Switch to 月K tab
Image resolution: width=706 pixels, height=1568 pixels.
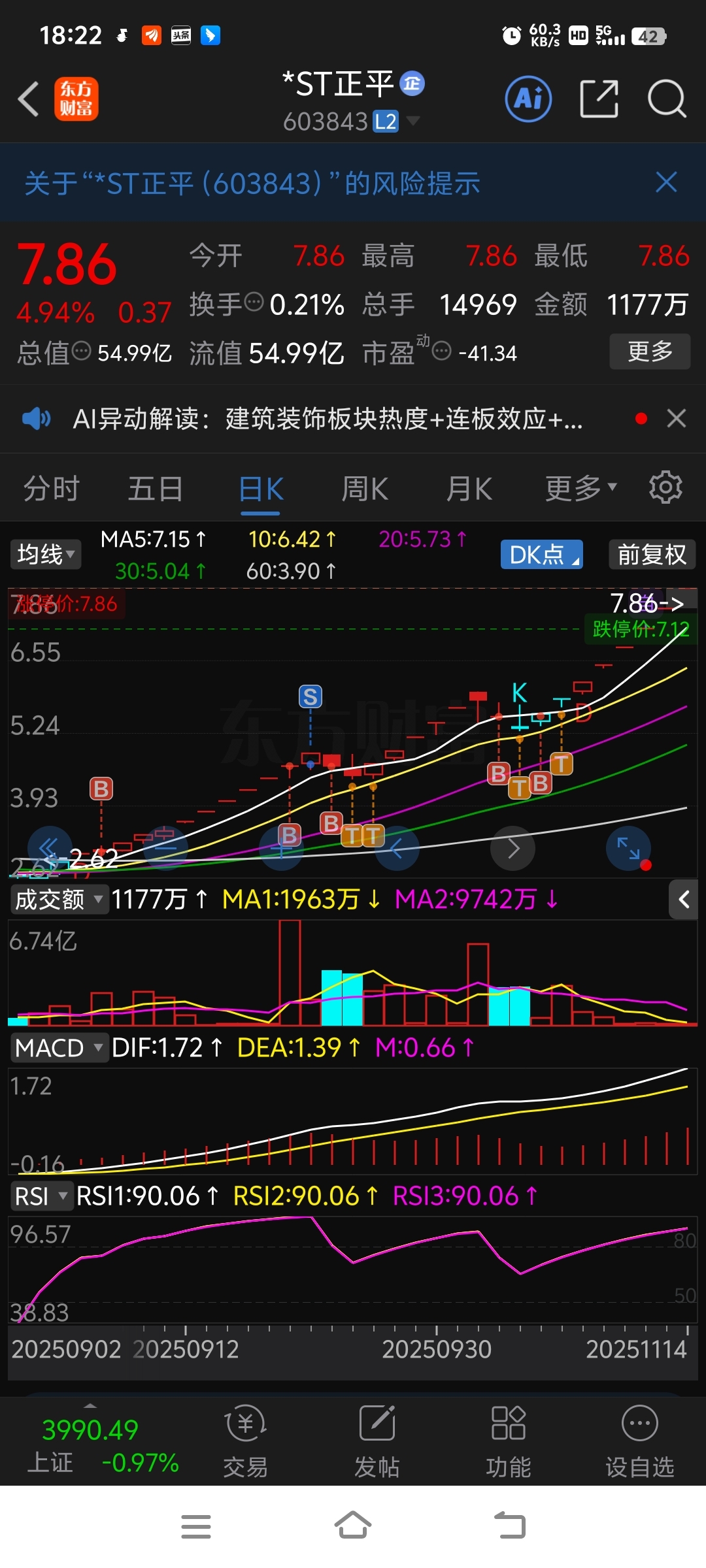(x=469, y=489)
